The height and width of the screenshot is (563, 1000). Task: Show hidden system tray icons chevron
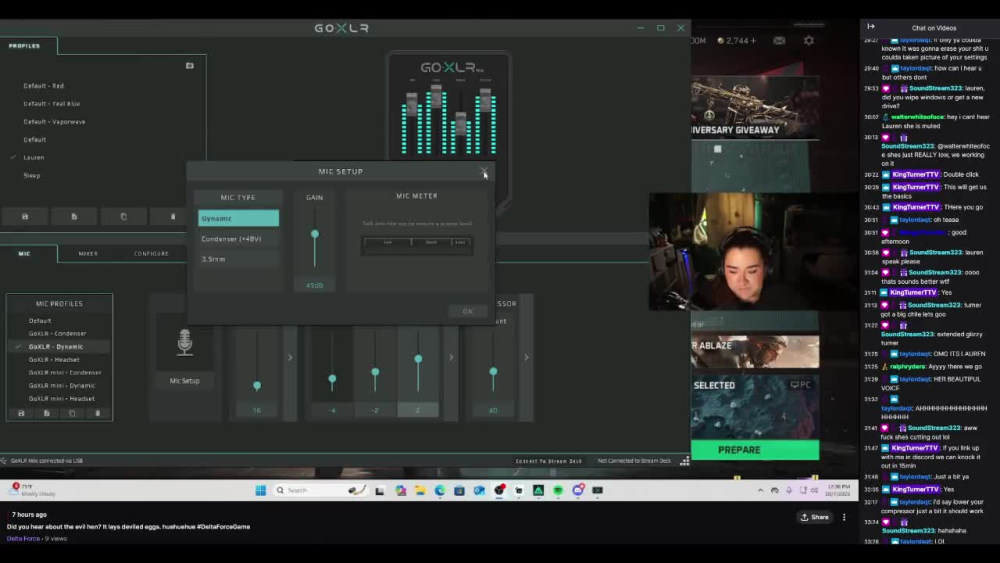(x=760, y=490)
